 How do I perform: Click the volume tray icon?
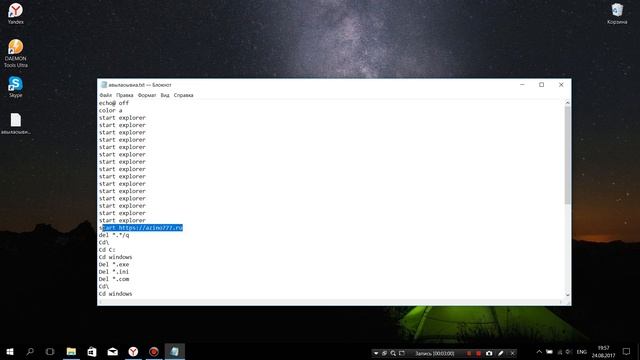click(569, 352)
